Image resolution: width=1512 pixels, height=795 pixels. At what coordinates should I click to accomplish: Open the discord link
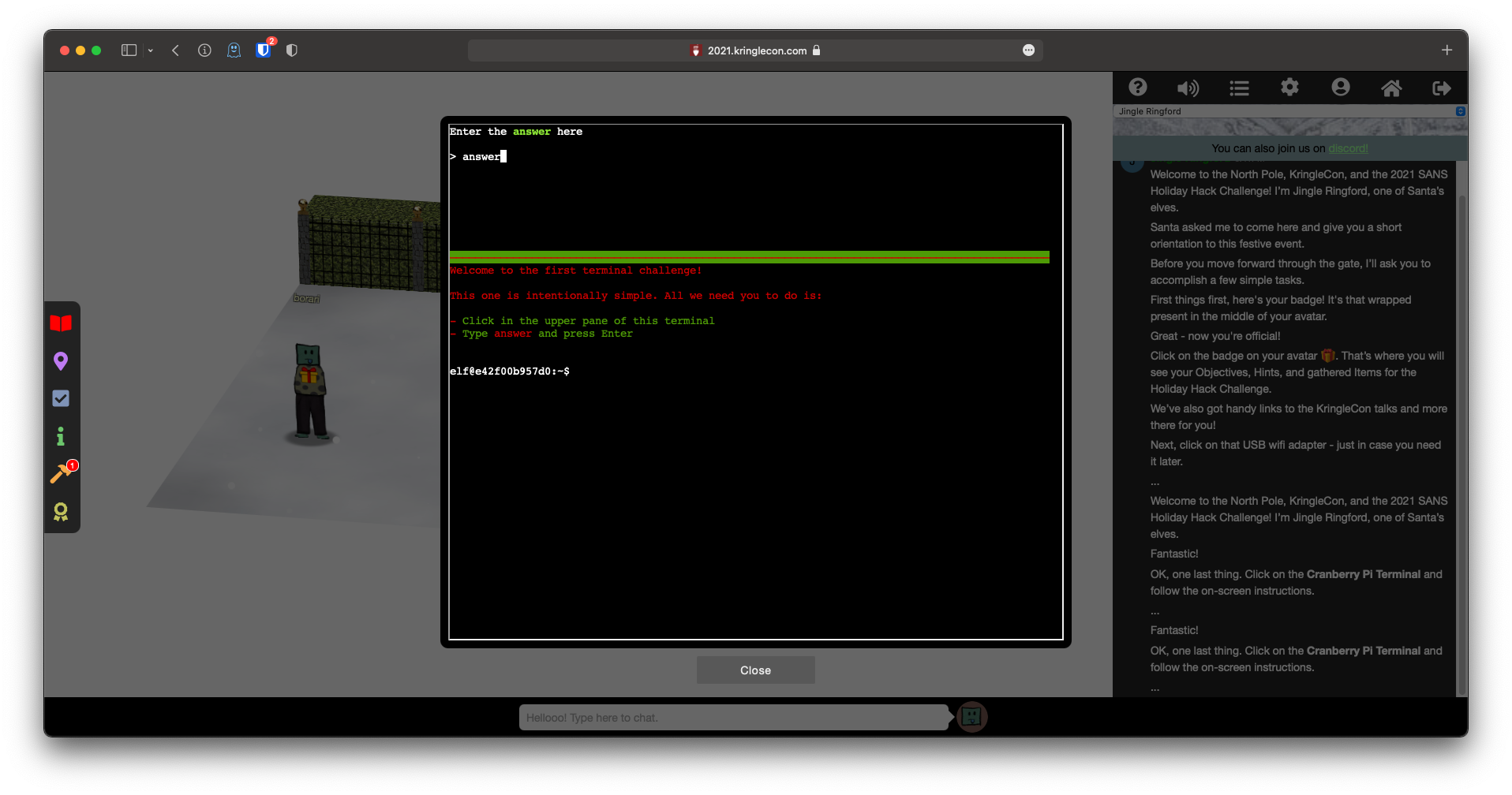pyautogui.click(x=1348, y=148)
